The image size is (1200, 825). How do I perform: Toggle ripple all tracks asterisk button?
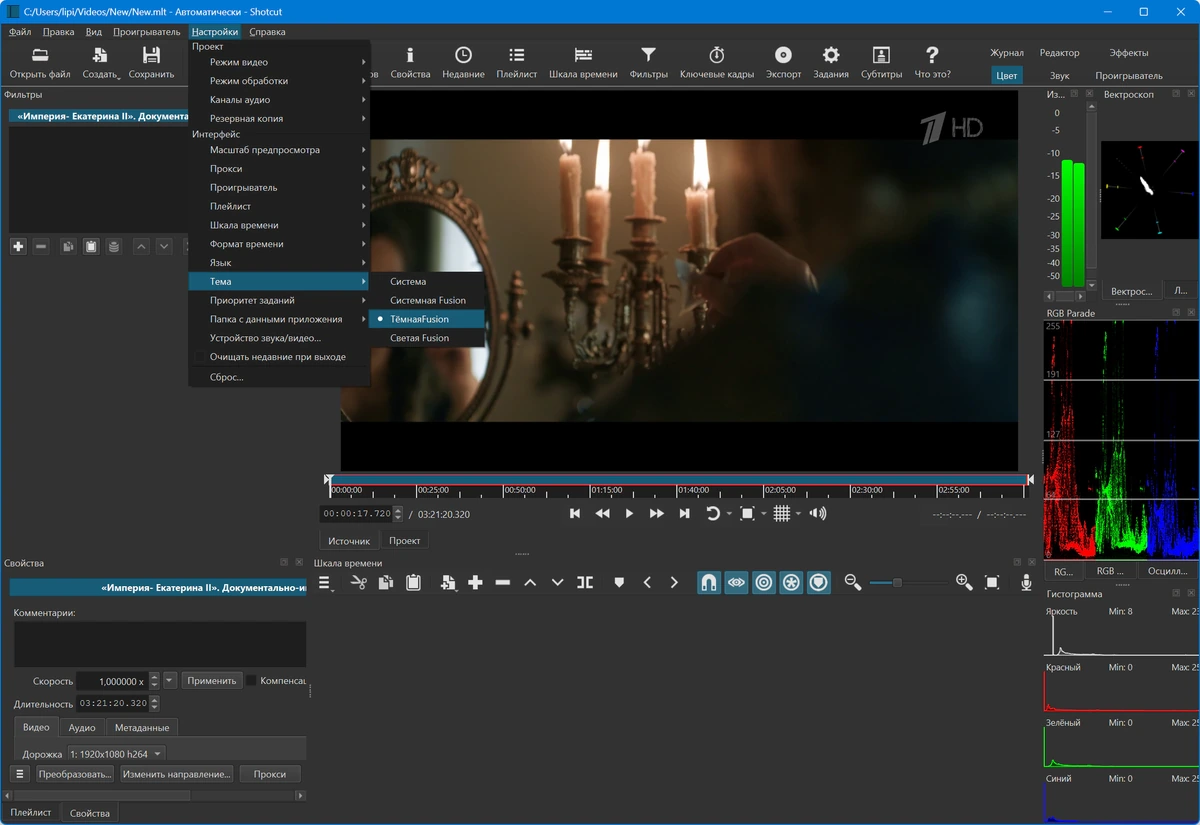791,582
